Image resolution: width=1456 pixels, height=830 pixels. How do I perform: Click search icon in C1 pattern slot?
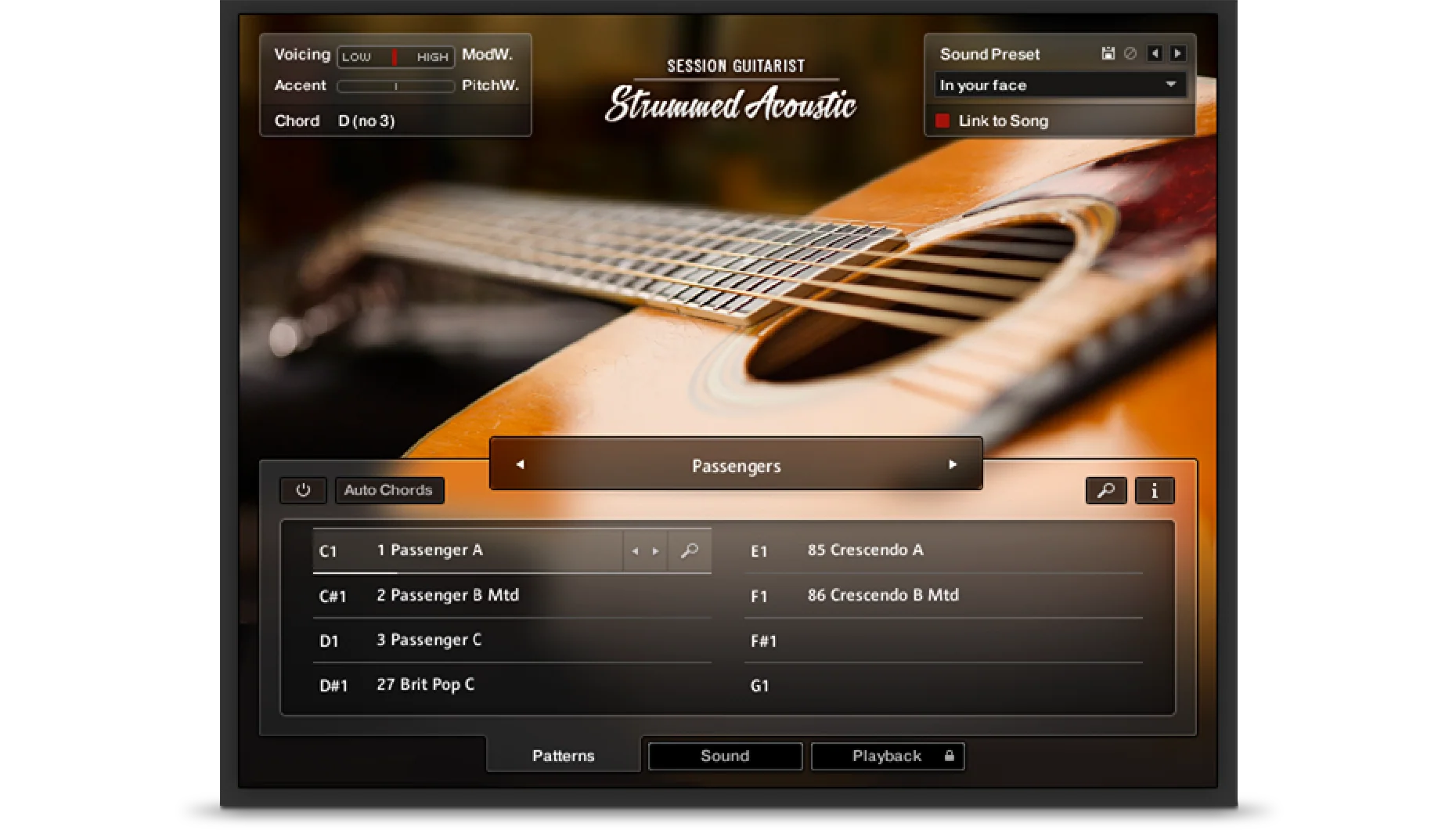point(690,550)
